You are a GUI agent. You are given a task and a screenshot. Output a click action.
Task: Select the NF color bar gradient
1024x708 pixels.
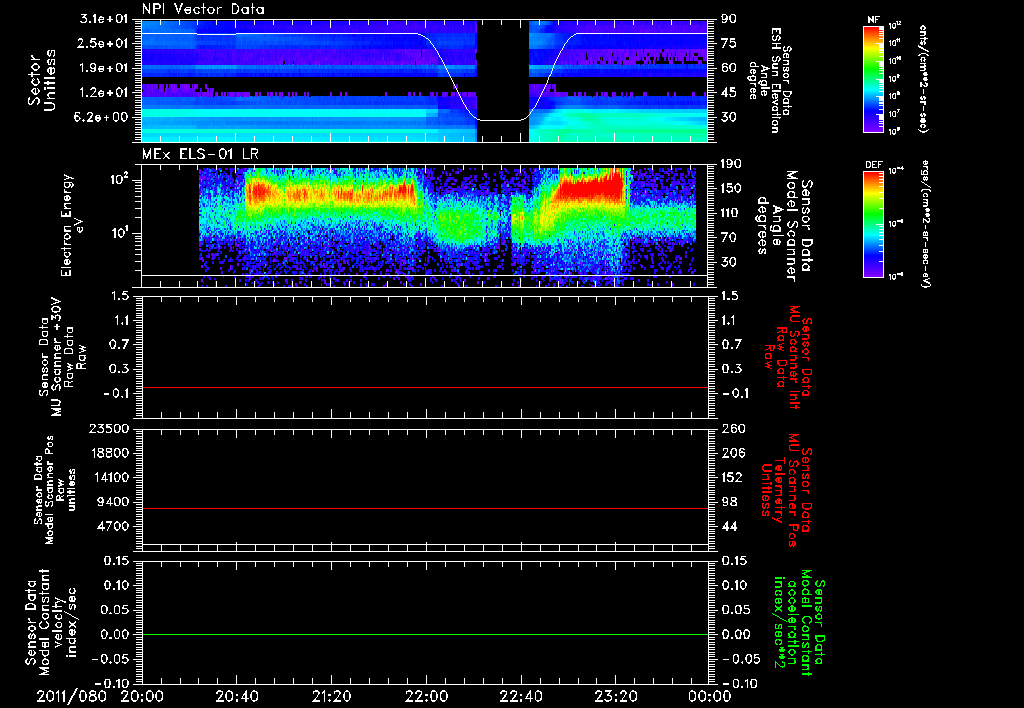874,79
